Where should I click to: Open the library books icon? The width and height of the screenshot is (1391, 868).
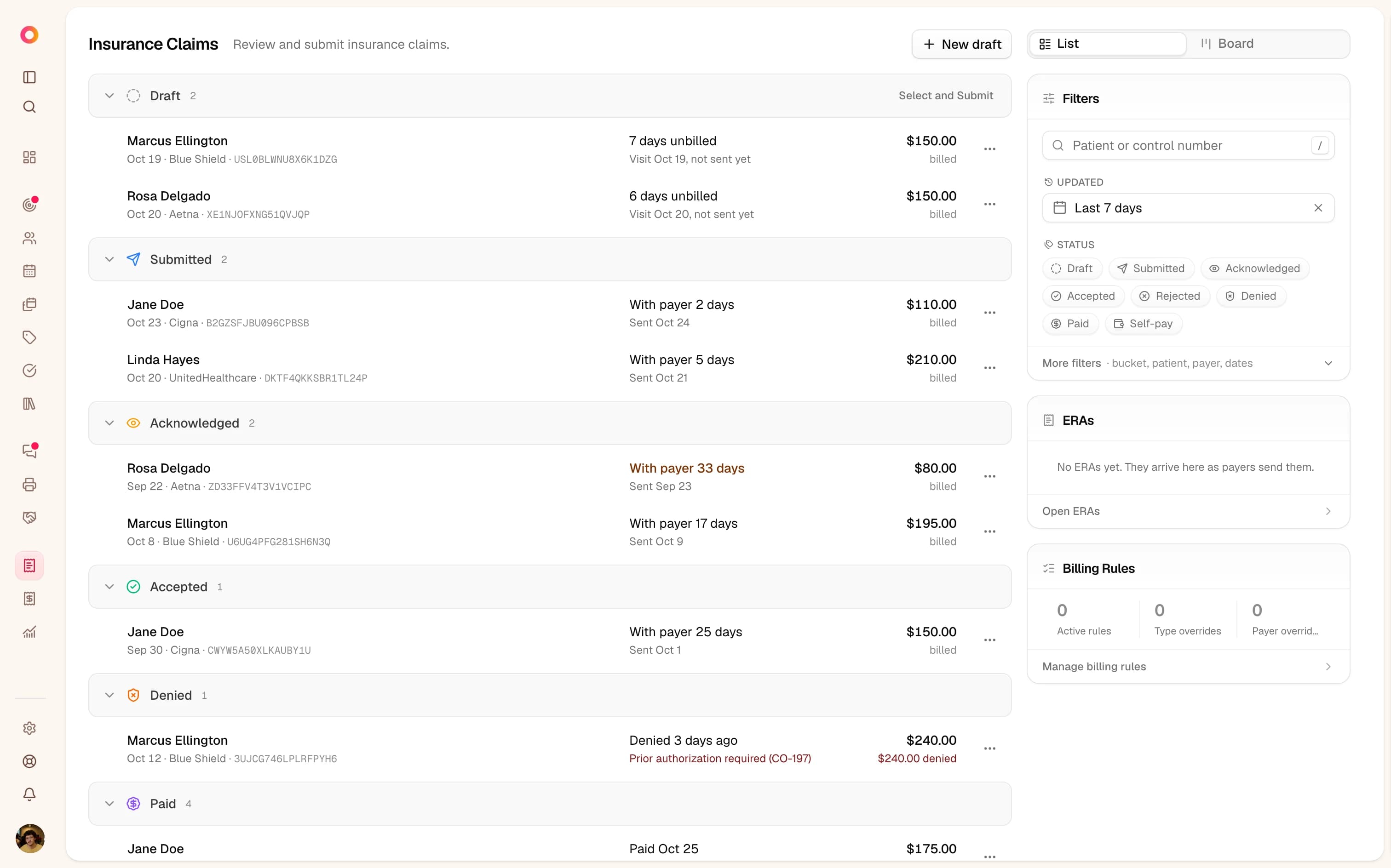pos(29,404)
